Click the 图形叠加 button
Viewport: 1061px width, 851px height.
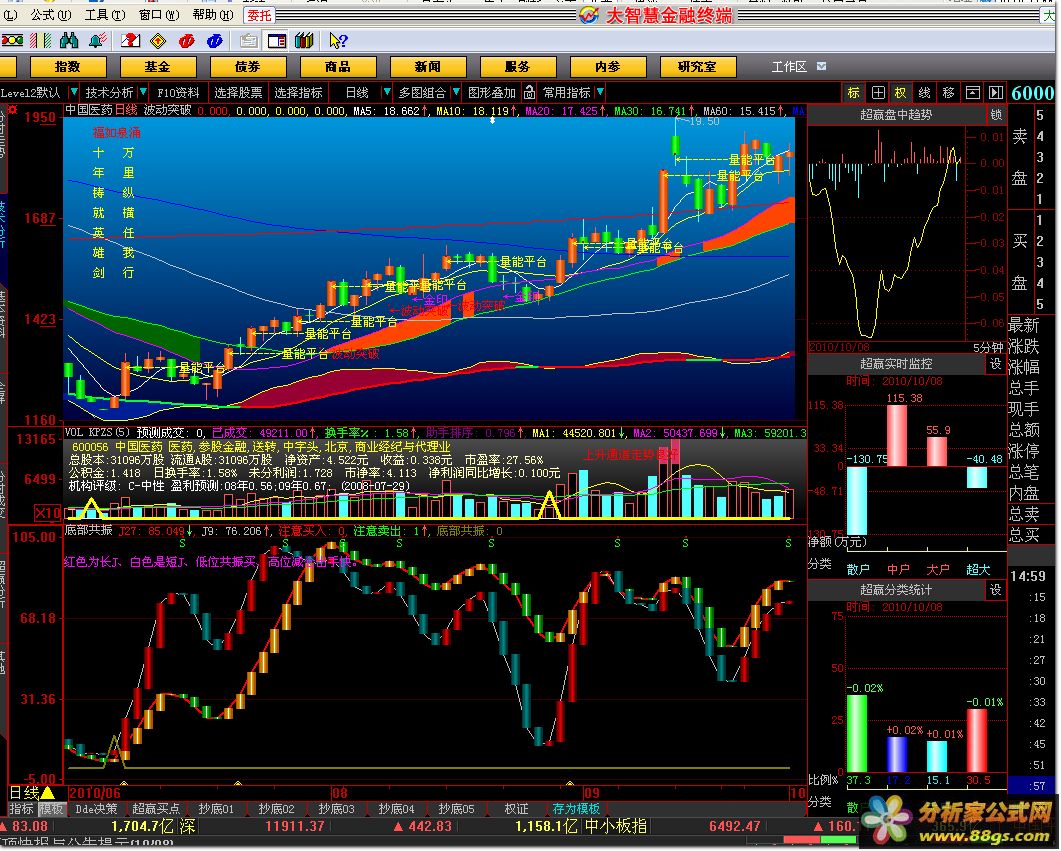pyautogui.click(x=492, y=93)
